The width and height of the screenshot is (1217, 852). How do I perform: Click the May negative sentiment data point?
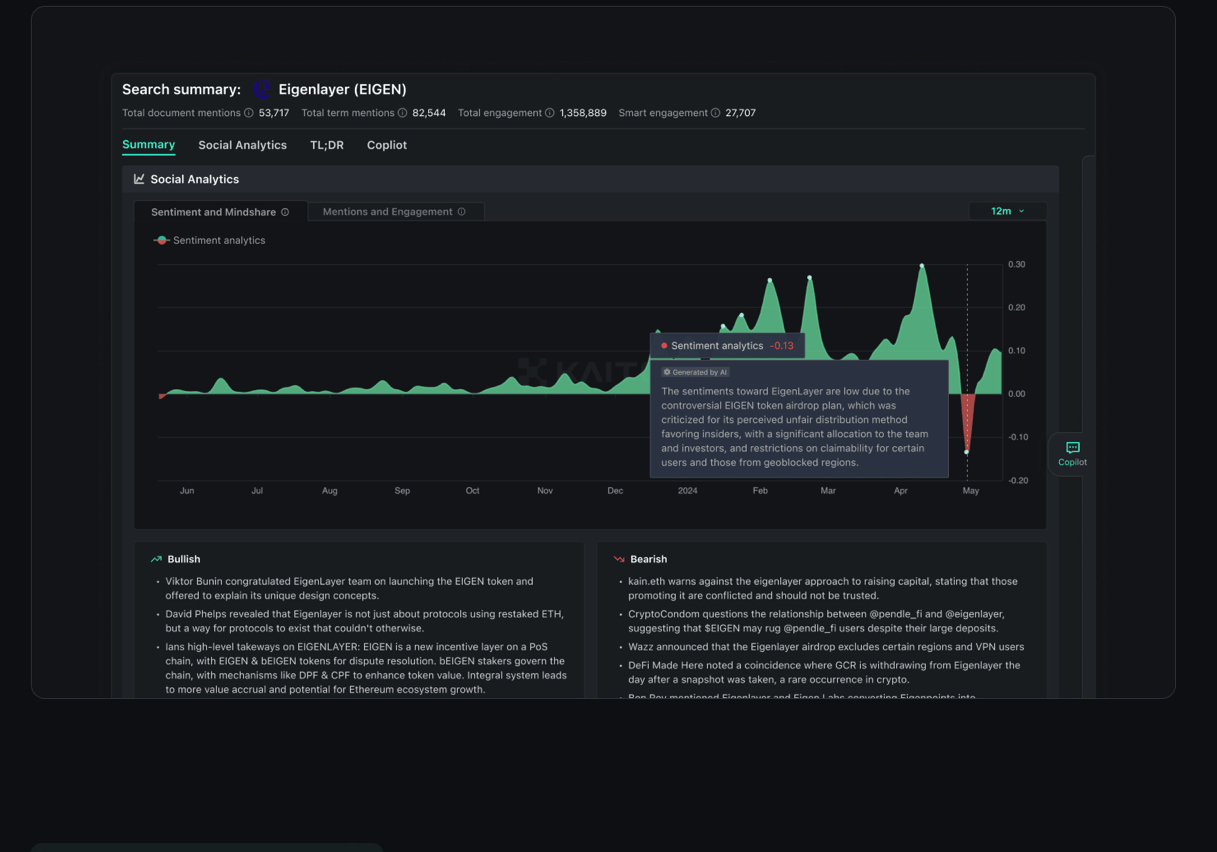tap(966, 452)
